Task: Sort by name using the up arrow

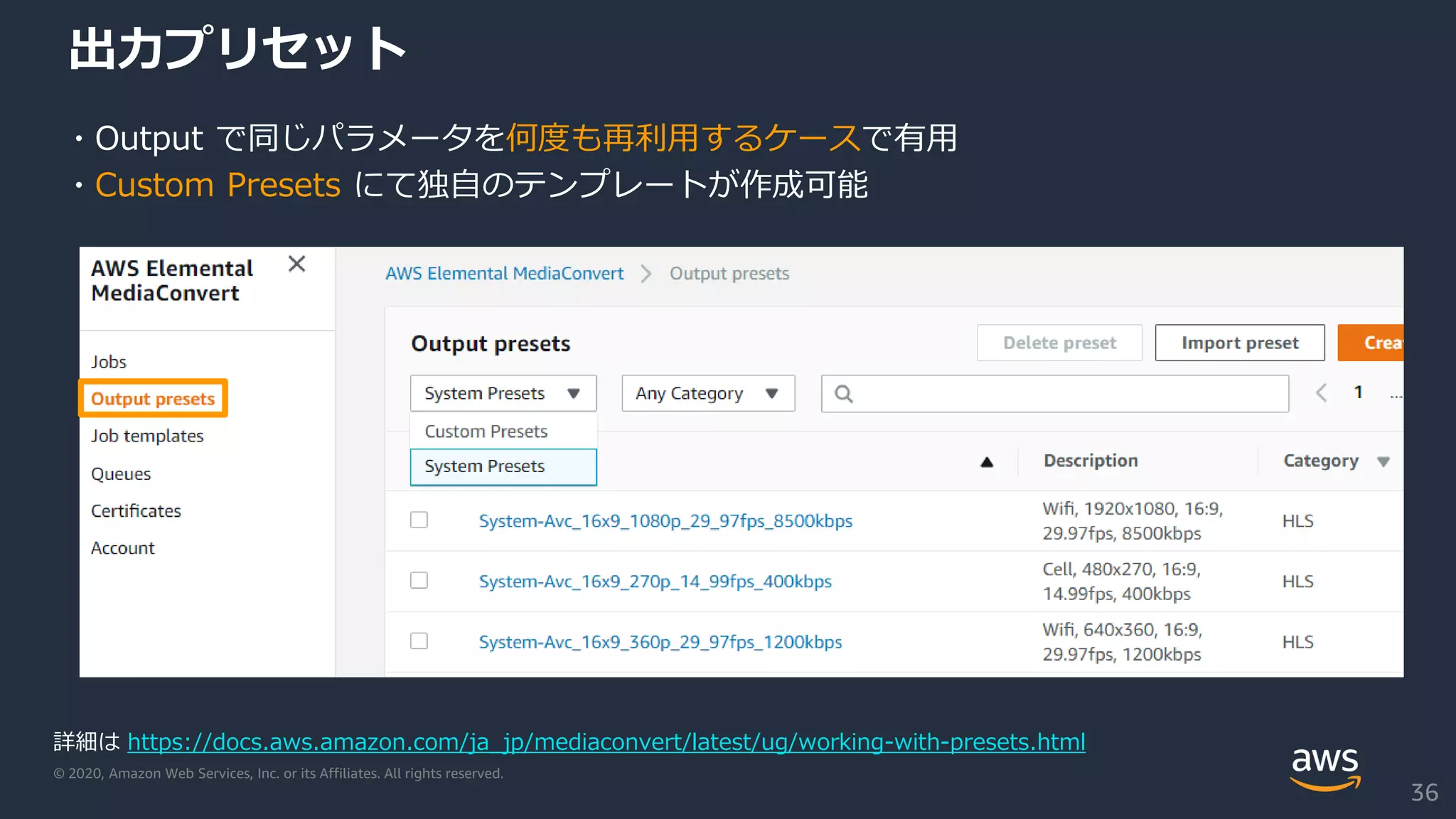Action: (x=987, y=462)
